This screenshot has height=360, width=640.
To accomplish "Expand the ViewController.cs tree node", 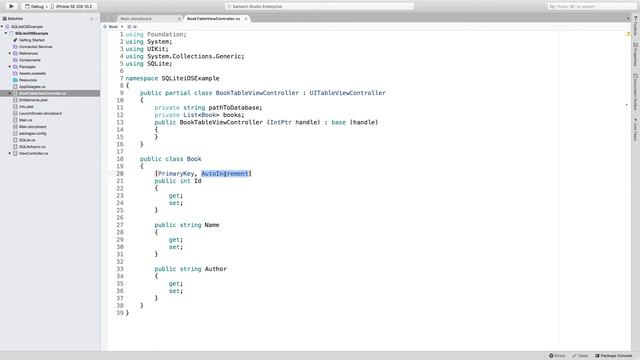I will 10,153.
